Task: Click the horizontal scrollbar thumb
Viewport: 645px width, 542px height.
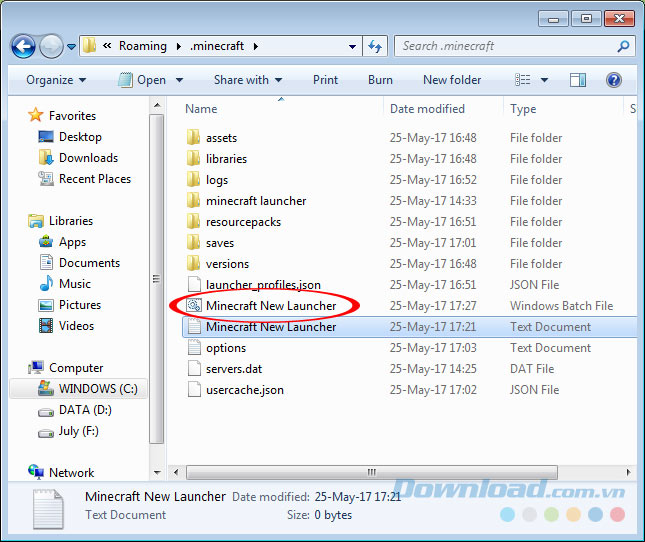Action: click(371, 472)
